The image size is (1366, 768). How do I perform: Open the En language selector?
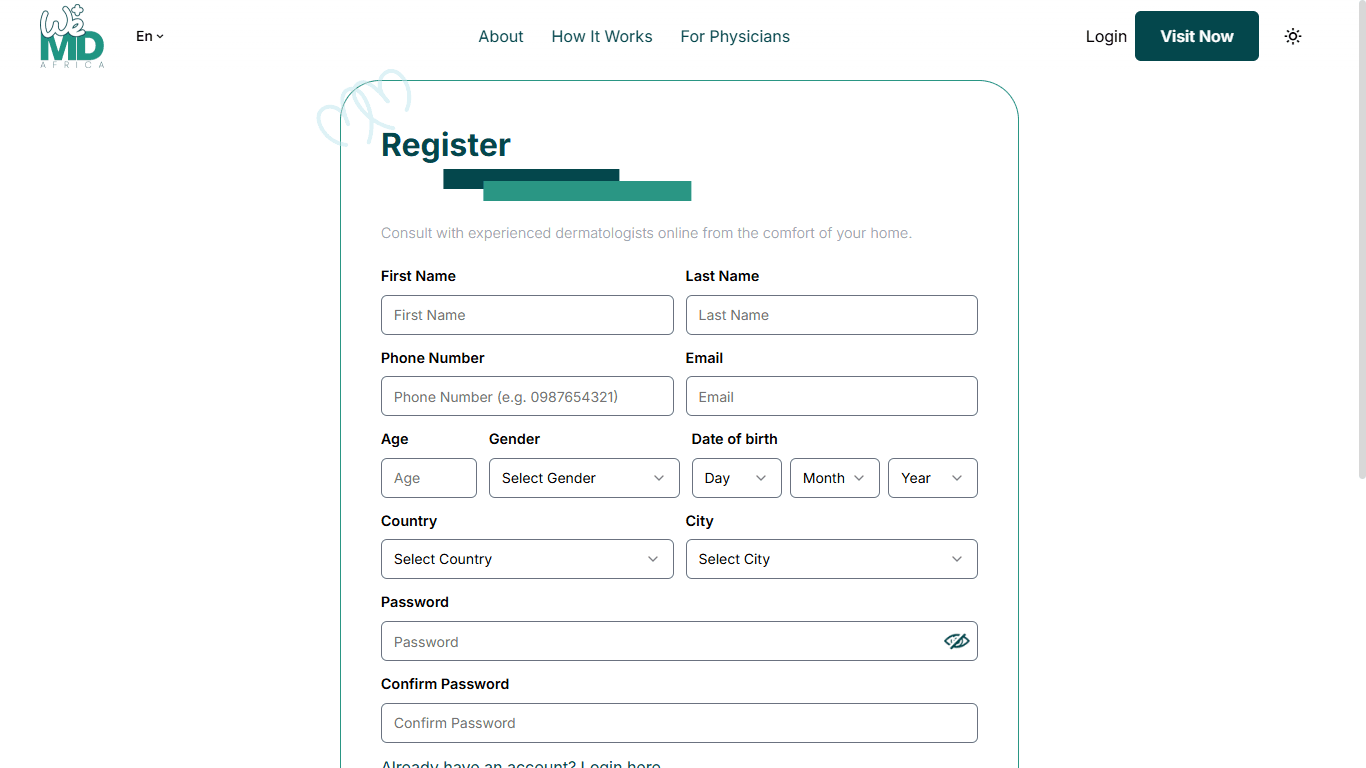[150, 37]
